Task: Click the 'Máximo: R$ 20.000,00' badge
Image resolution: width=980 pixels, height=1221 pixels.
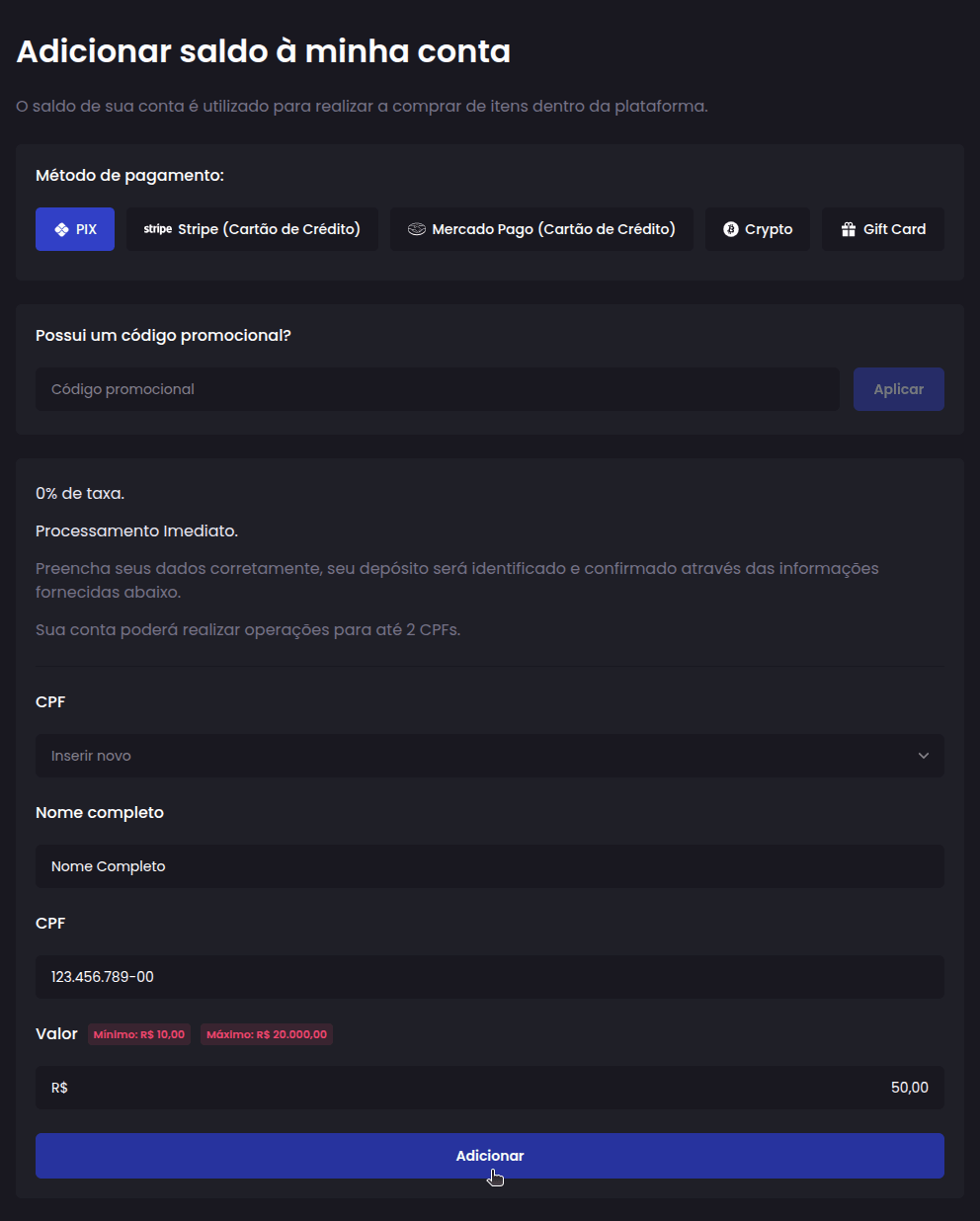Action: tap(266, 1034)
